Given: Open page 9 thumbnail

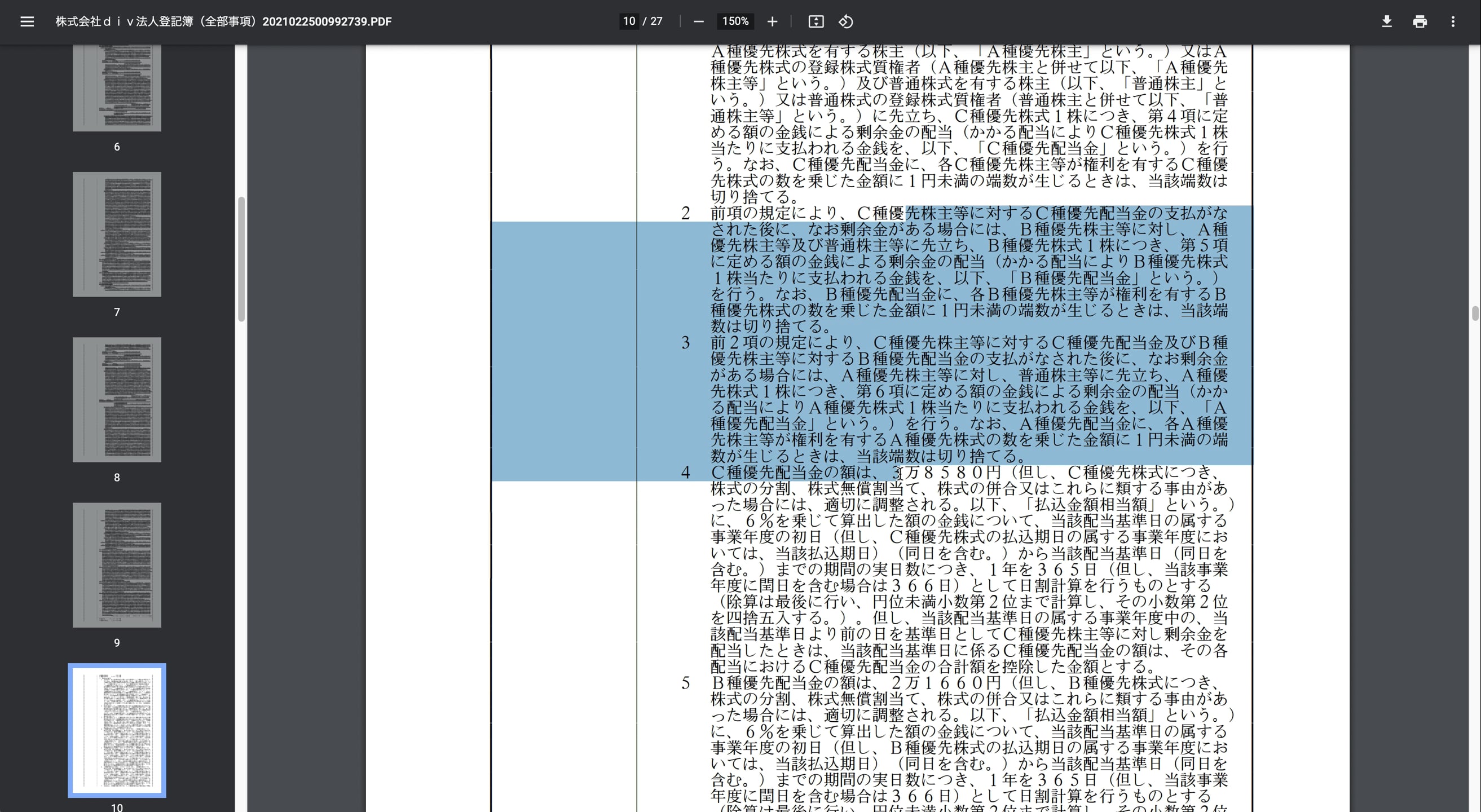Looking at the screenshot, I should coord(117,565).
